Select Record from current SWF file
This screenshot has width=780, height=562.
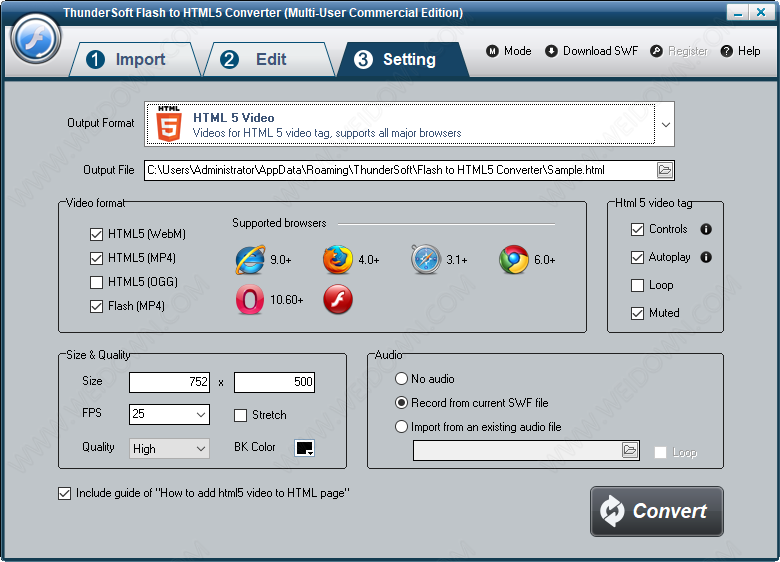pyautogui.click(x=401, y=403)
